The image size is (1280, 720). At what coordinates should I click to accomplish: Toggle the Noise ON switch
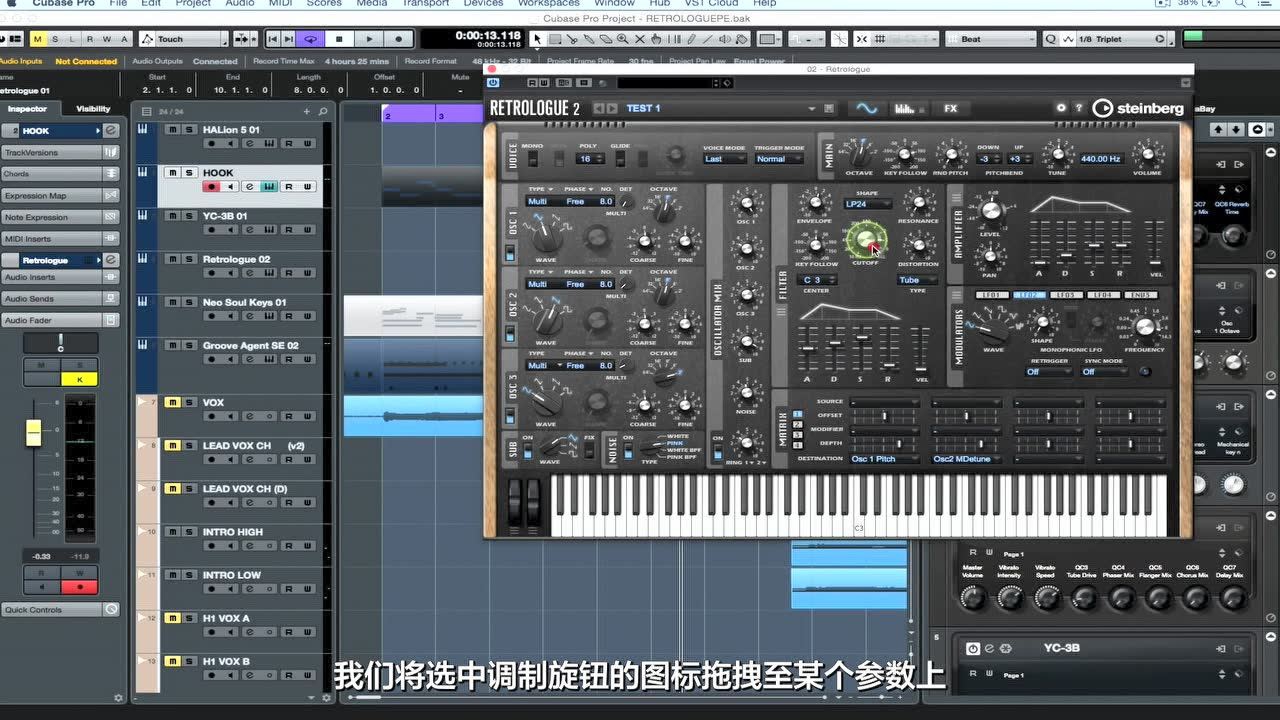pos(629,450)
